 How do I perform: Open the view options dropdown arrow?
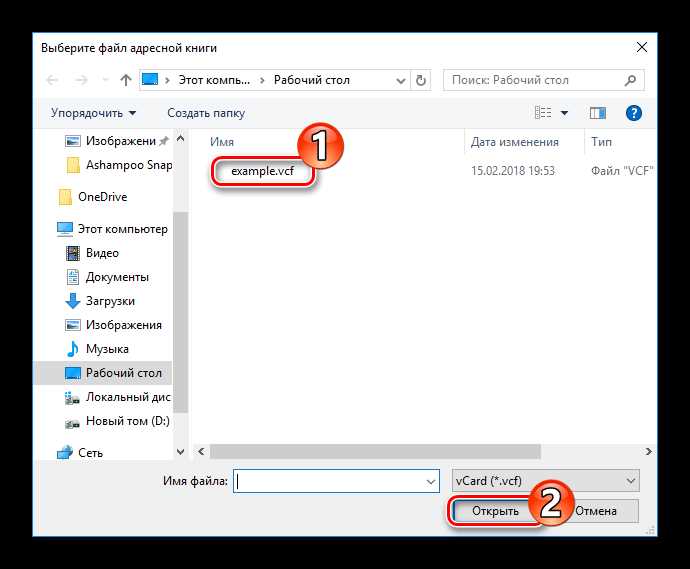564,114
